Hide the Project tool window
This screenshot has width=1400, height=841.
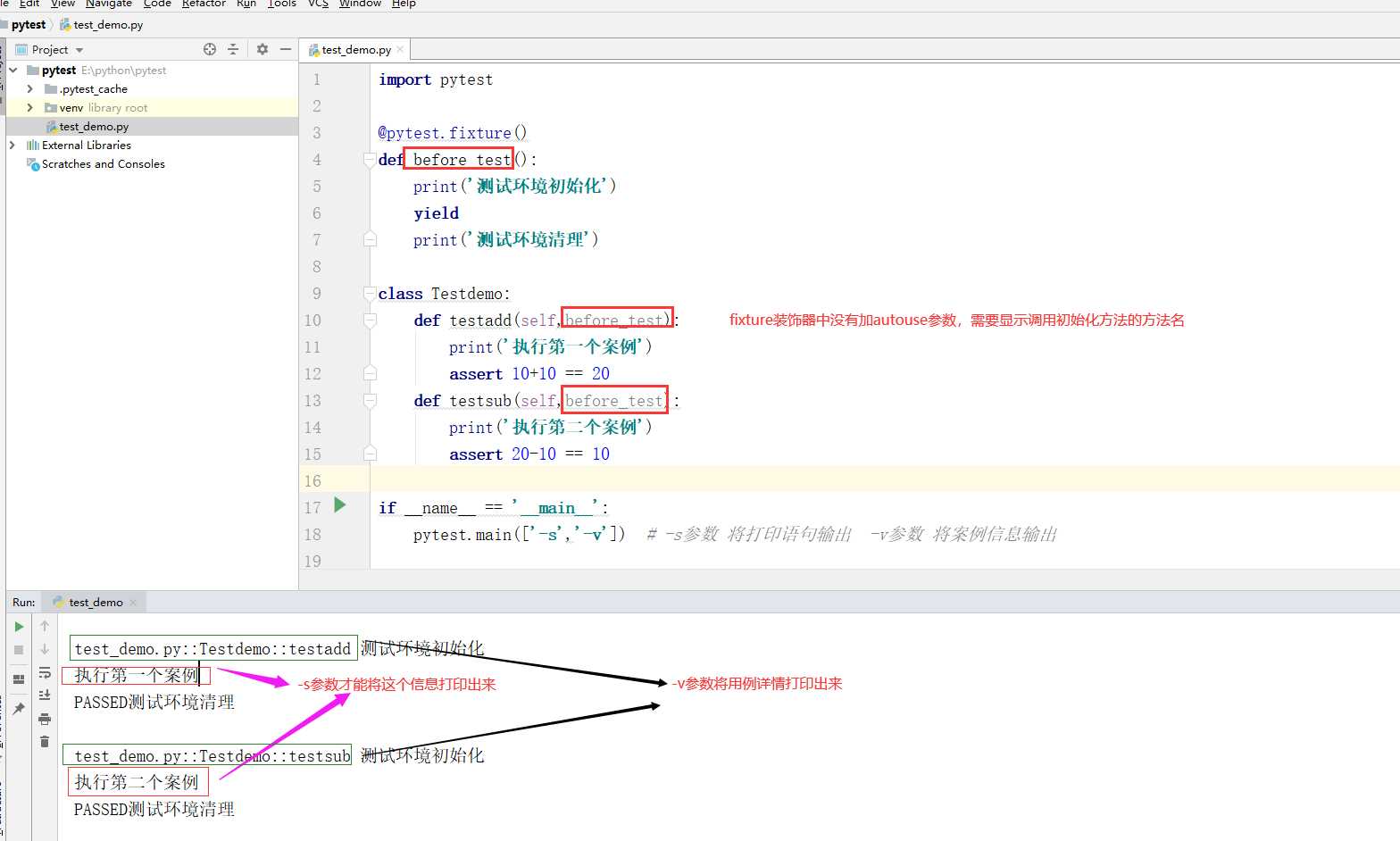point(286,49)
